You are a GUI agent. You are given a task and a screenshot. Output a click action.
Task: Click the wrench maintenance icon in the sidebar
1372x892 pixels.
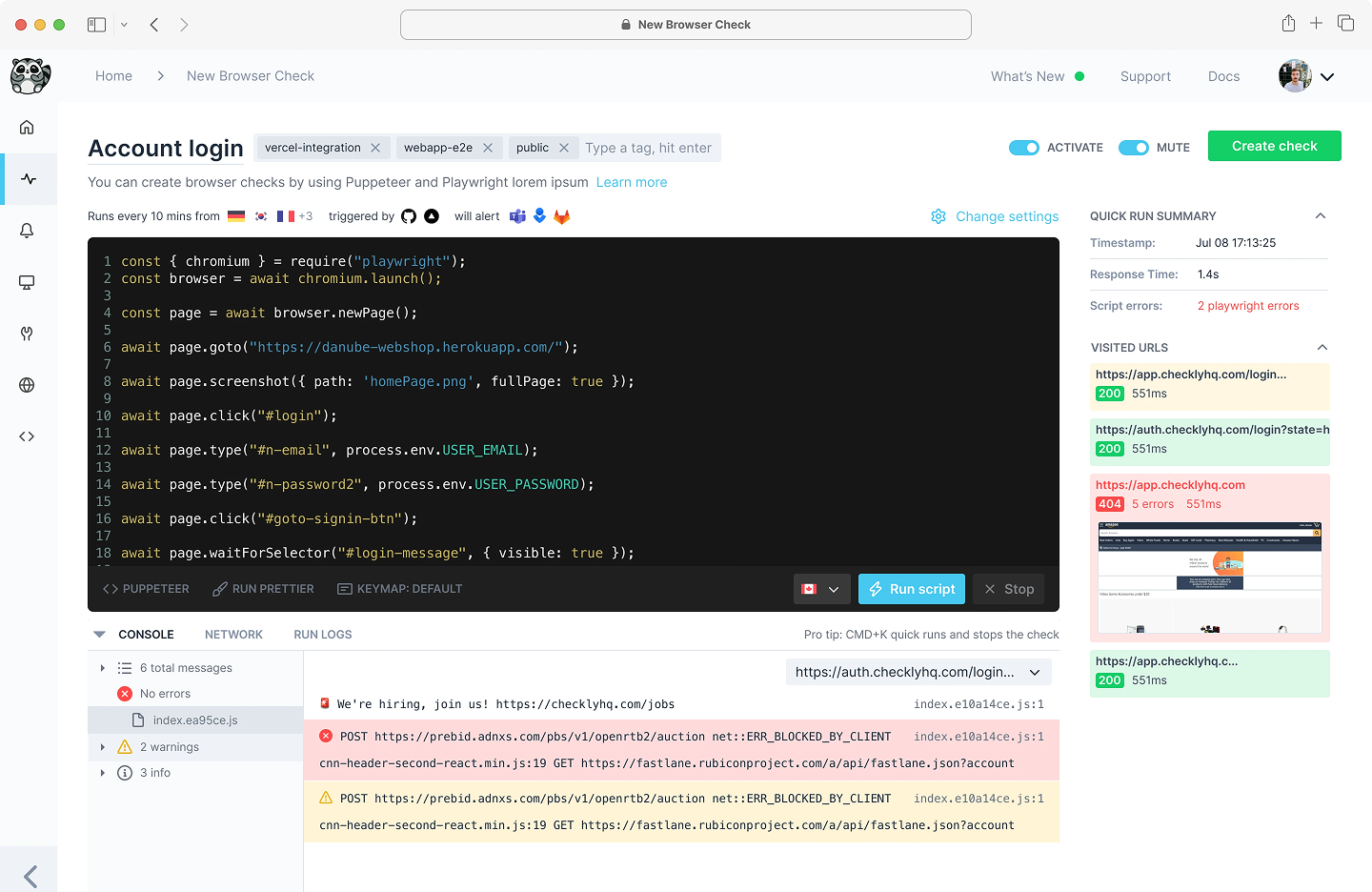click(27, 334)
